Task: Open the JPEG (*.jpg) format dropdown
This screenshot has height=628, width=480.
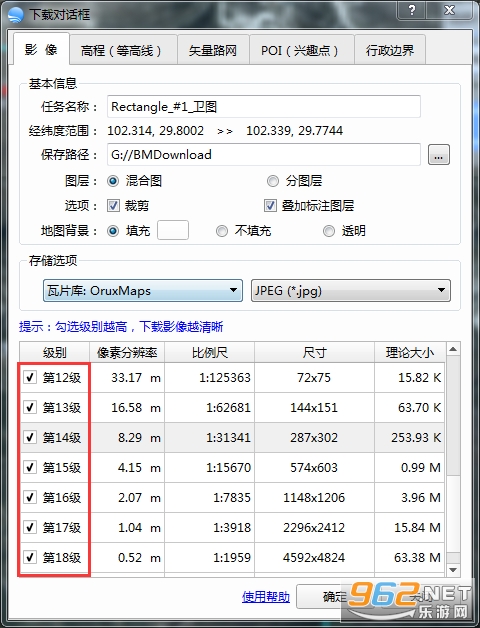Action: tap(351, 290)
